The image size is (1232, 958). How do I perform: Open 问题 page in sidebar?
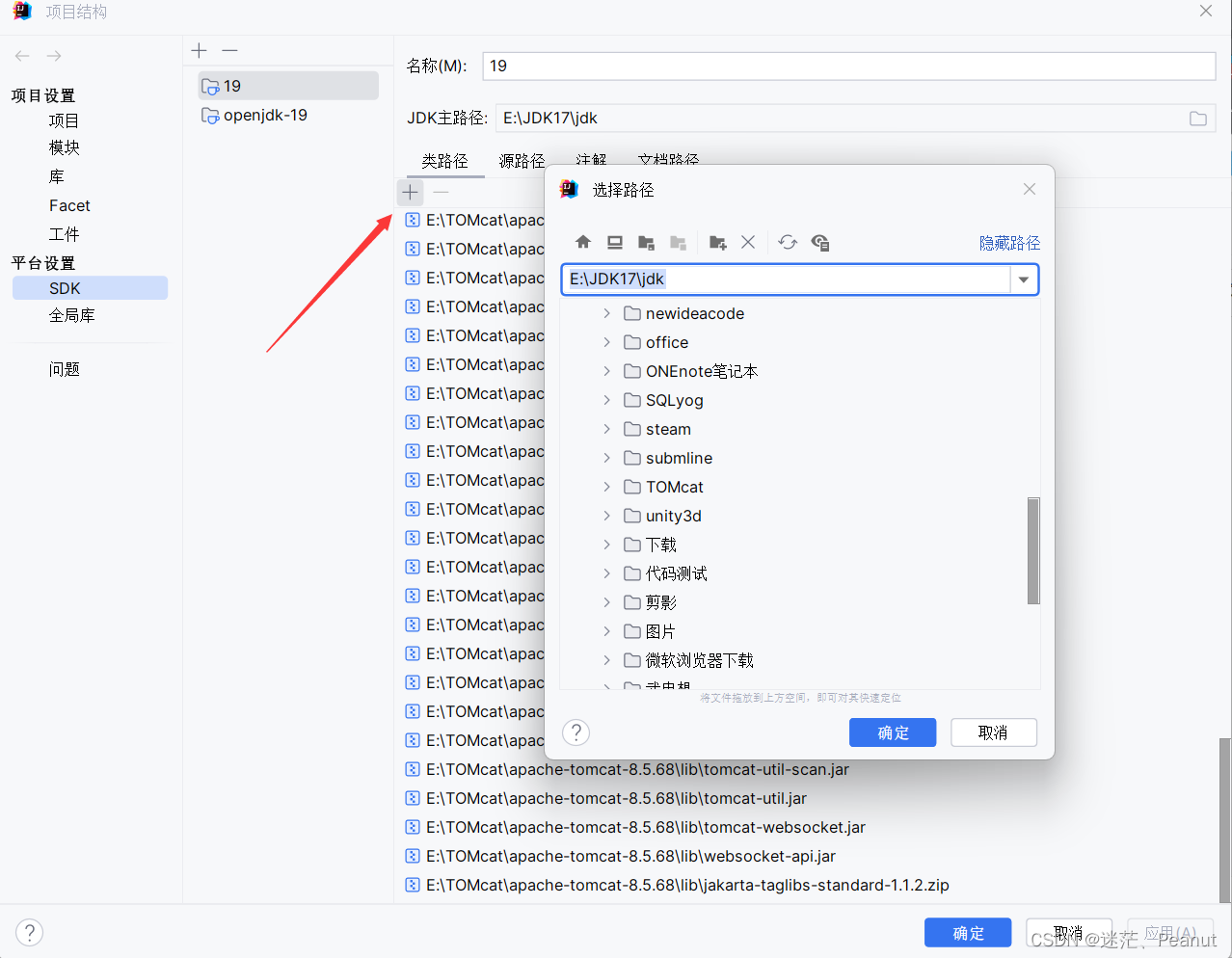[x=65, y=369]
